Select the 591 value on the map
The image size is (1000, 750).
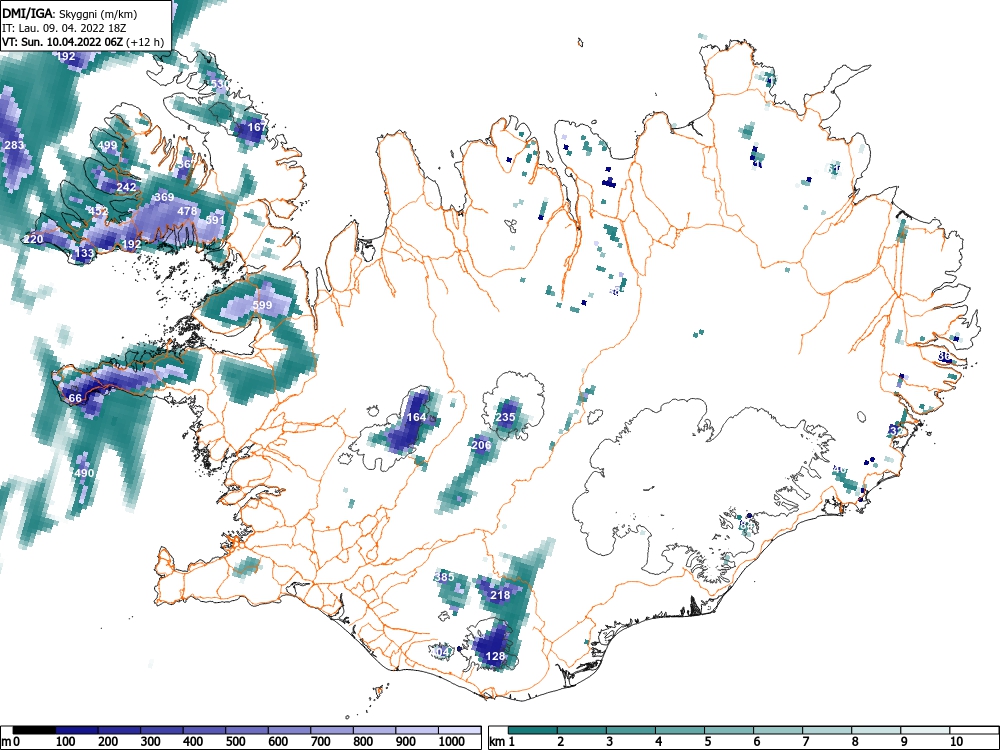click(215, 220)
